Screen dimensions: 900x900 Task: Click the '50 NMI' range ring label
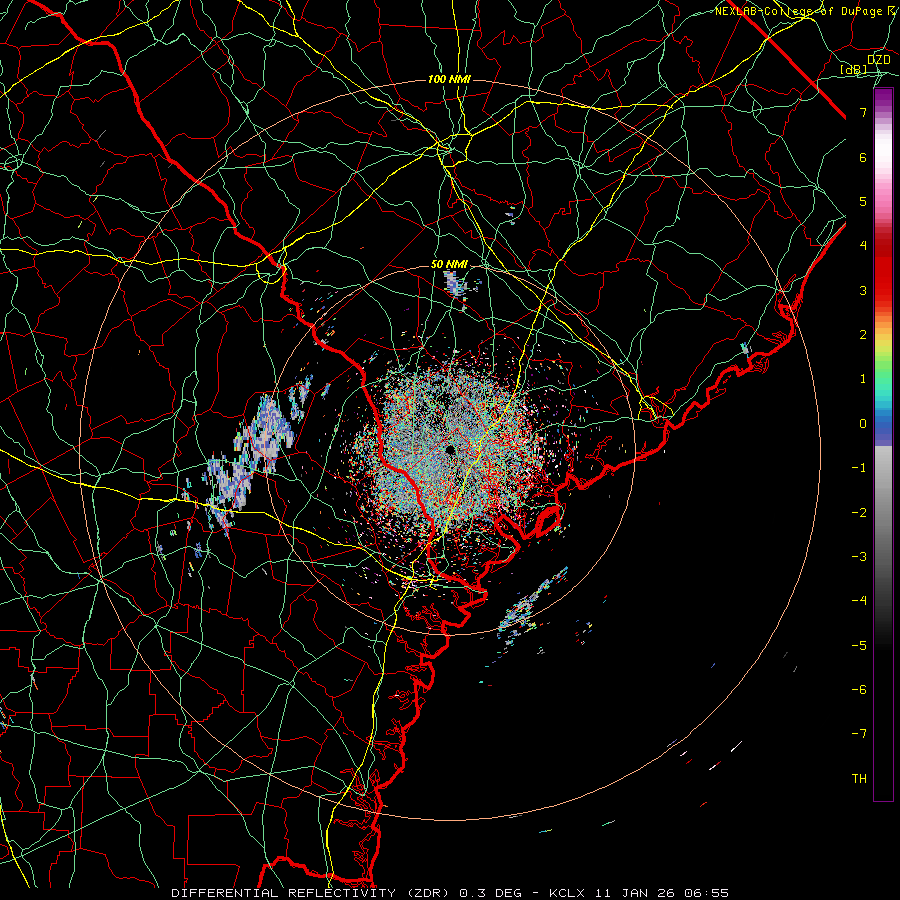click(449, 264)
